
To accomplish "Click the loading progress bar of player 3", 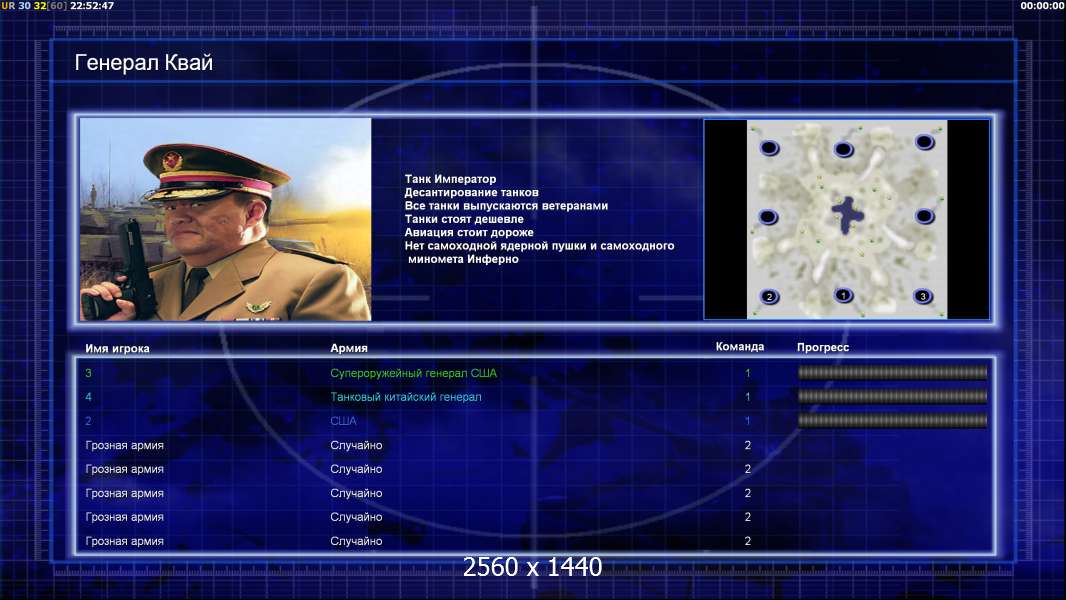I will (x=893, y=372).
